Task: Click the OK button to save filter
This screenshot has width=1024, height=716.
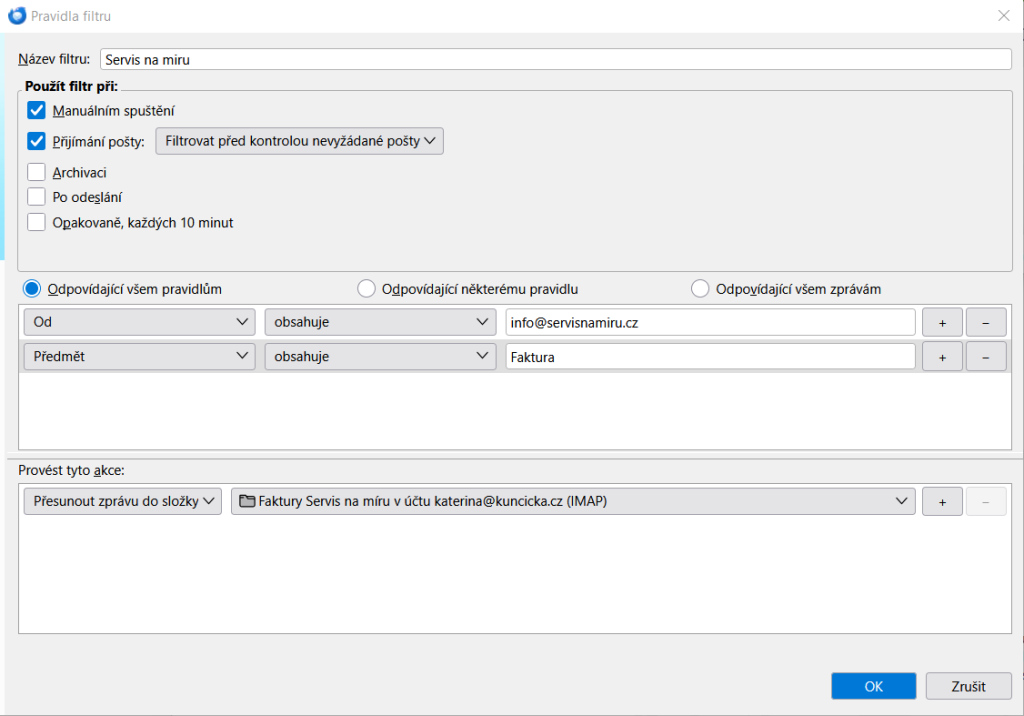Action: [x=873, y=686]
